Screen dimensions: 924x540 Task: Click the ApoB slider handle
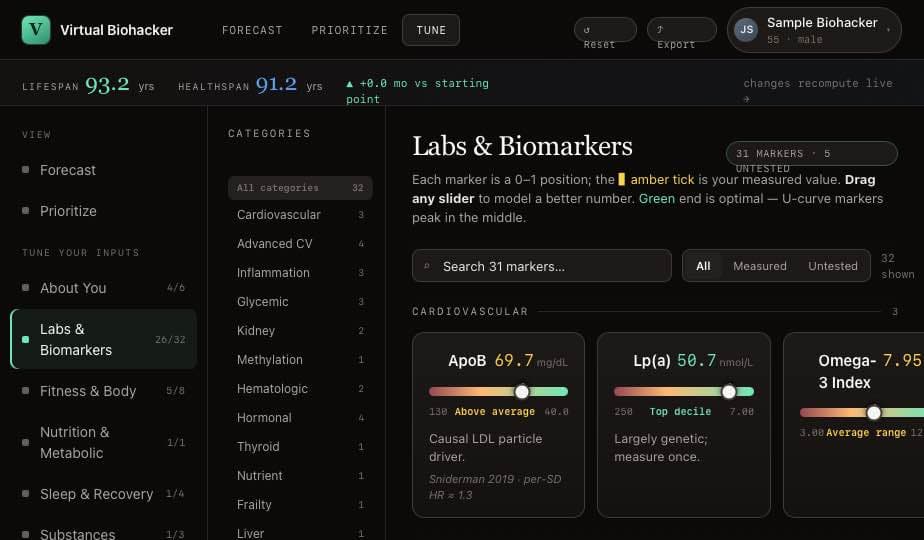point(522,391)
